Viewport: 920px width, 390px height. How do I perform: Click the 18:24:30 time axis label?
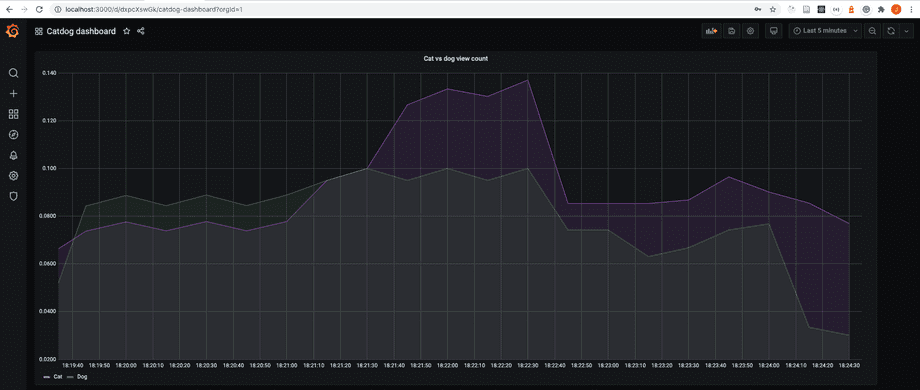click(849, 365)
